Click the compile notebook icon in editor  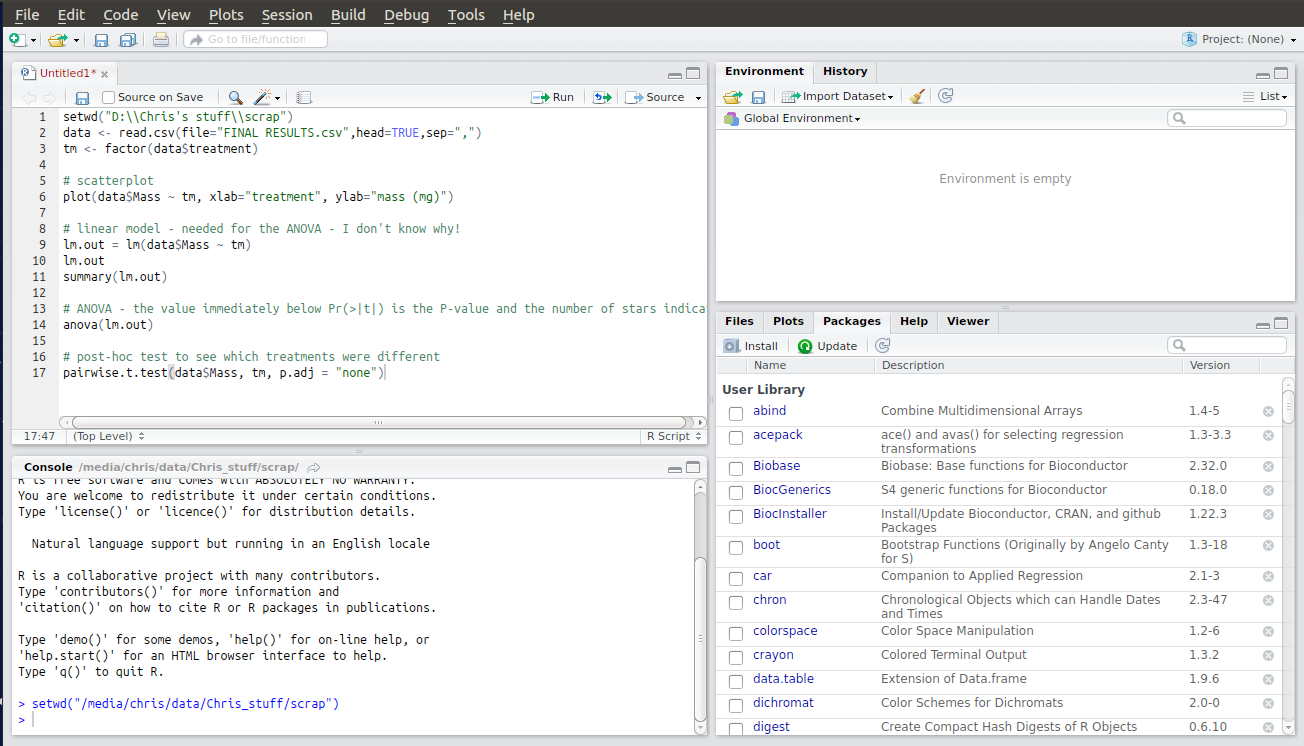click(304, 97)
